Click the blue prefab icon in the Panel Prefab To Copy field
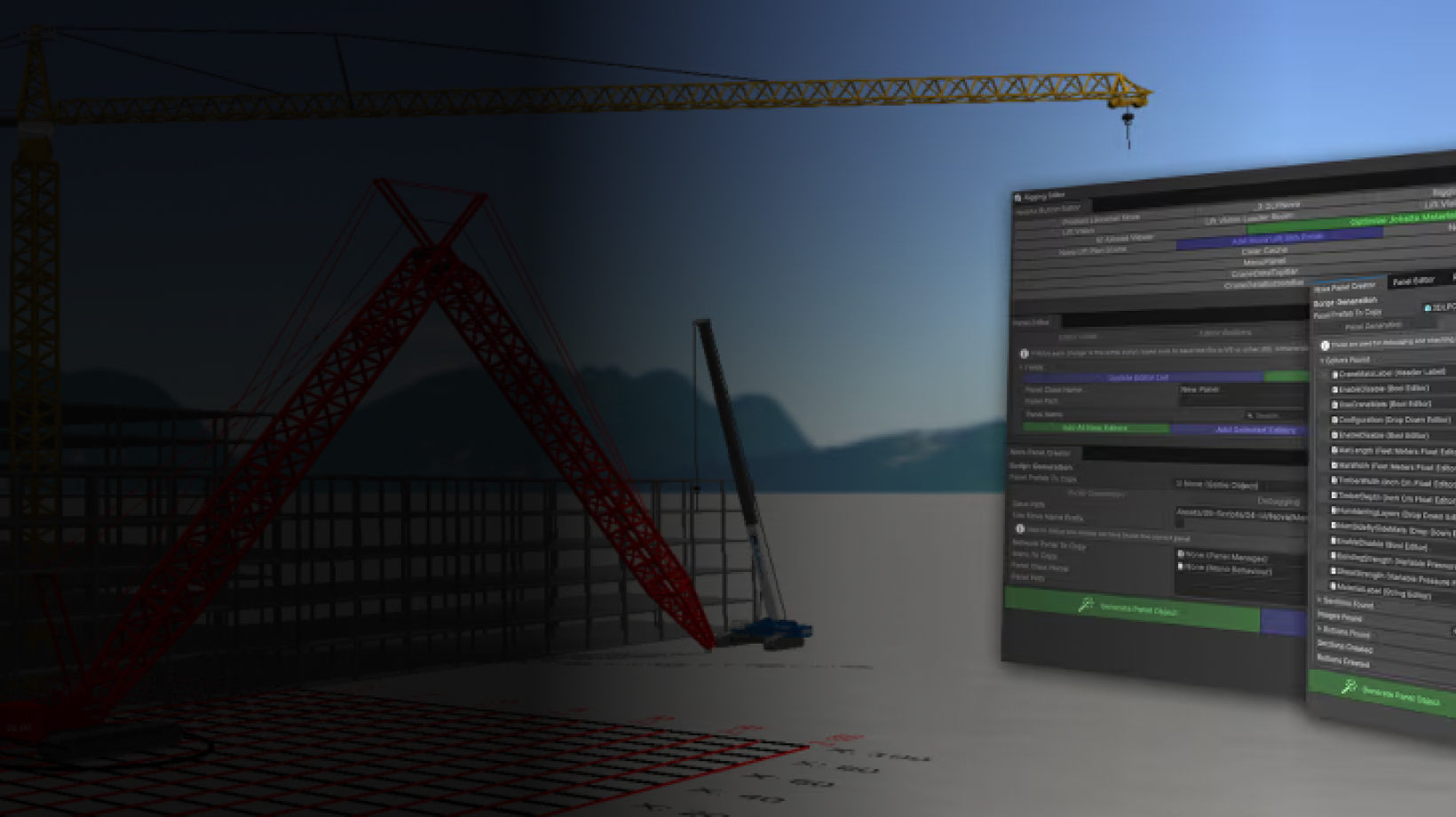 tap(1427, 308)
